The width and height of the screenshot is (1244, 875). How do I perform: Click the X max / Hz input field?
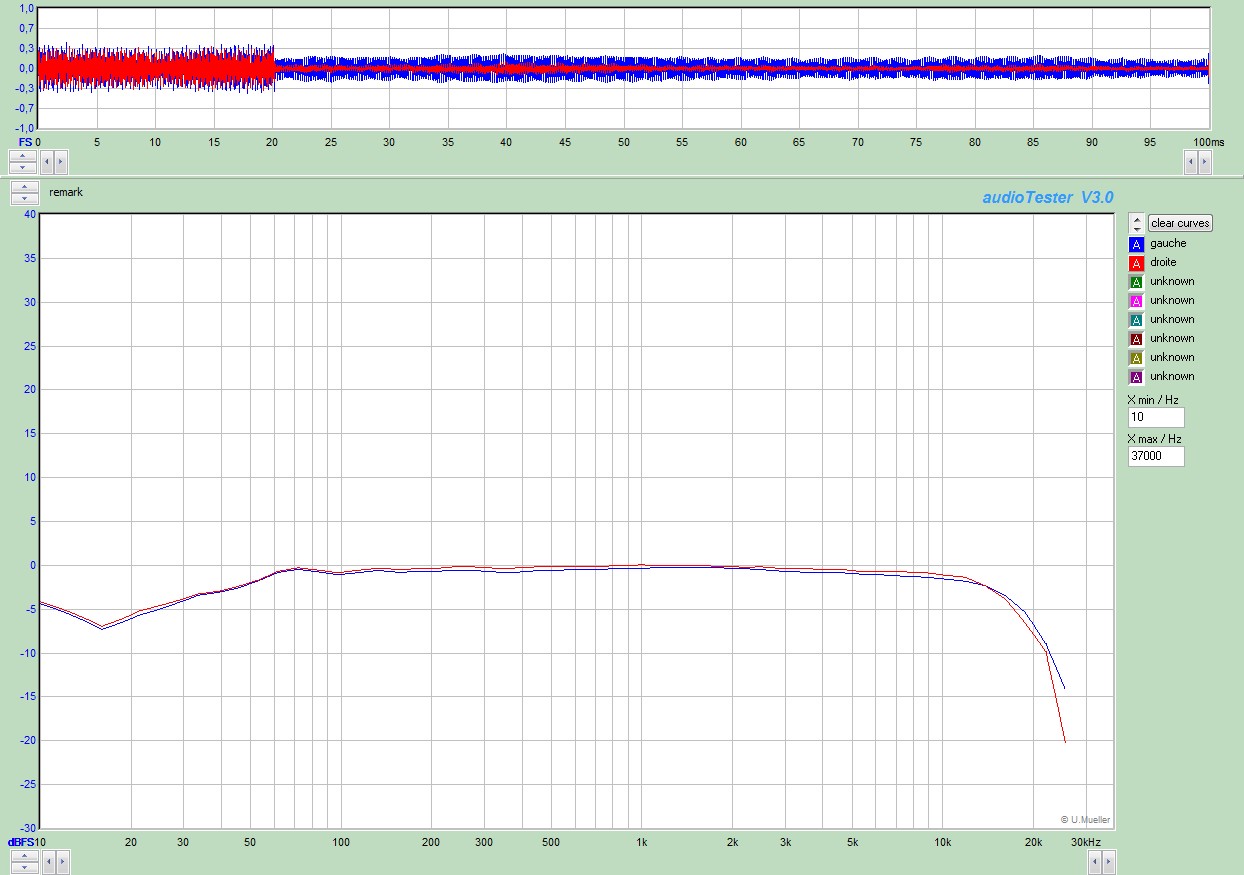pyautogui.click(x=1155, y=456)
